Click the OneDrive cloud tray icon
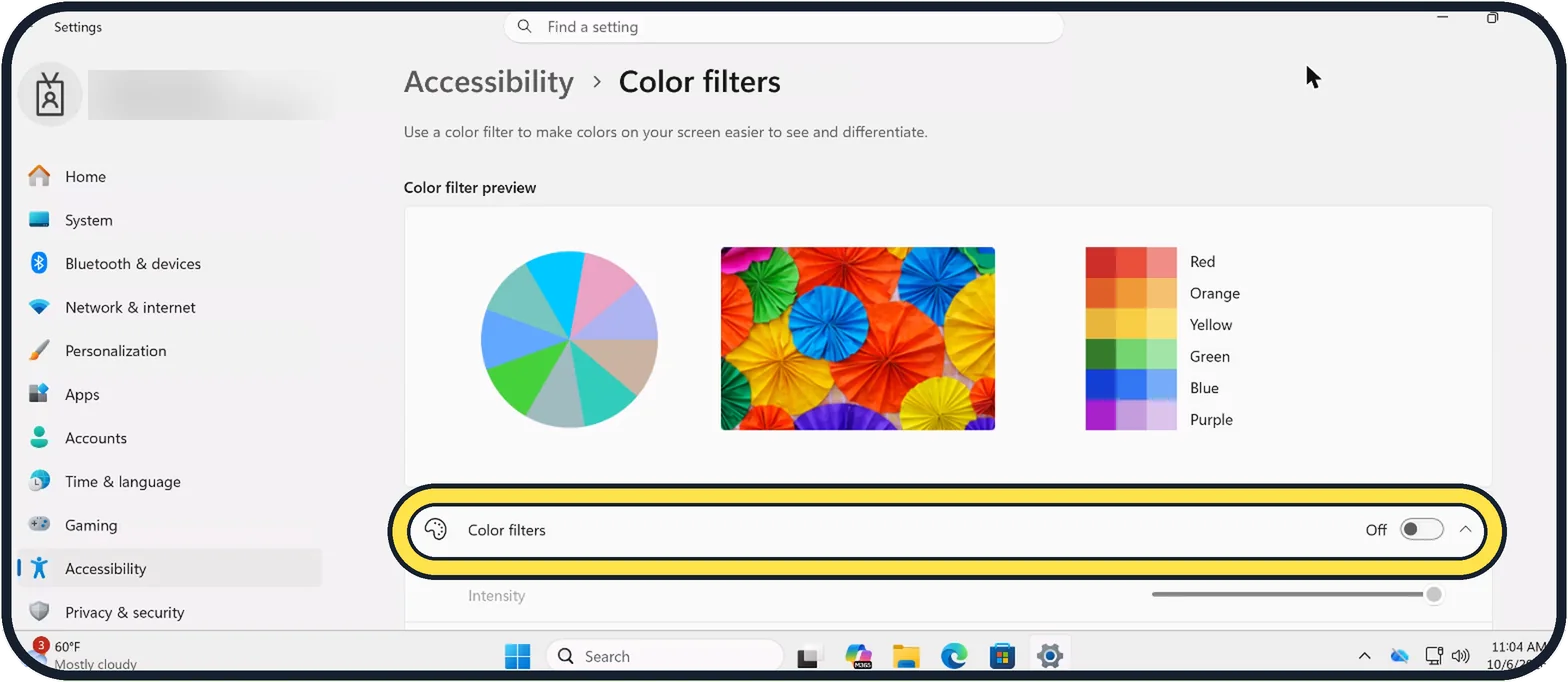 pyautogui.click(x=1400, y=656)
